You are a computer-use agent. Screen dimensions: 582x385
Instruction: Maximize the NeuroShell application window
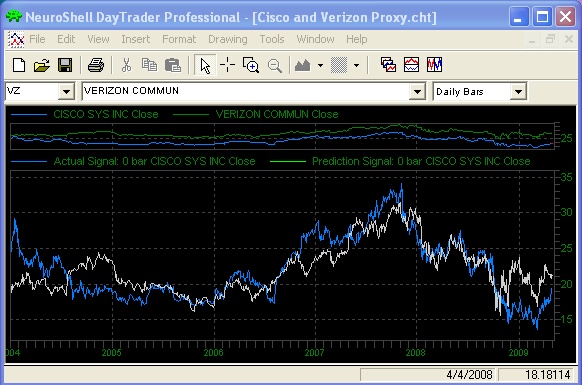click(542, 17)
